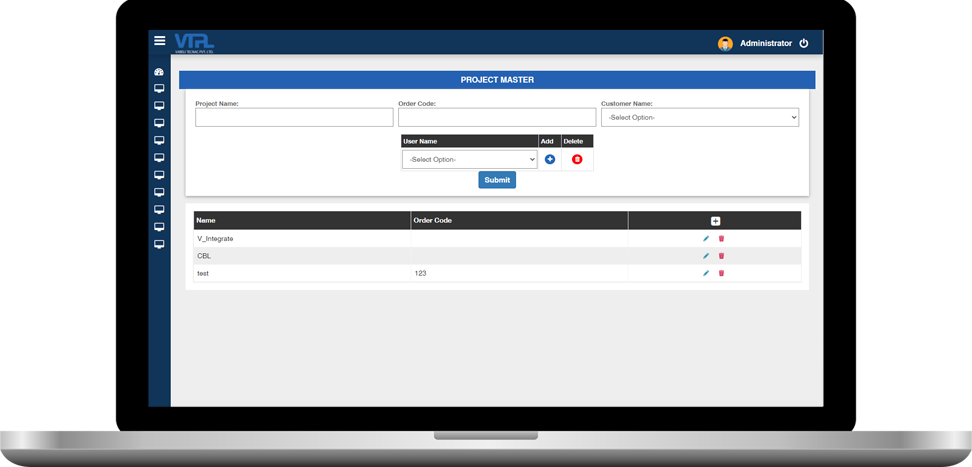Click the Name column header
Screen dimensions: 972x467
[x=206, y=220]
